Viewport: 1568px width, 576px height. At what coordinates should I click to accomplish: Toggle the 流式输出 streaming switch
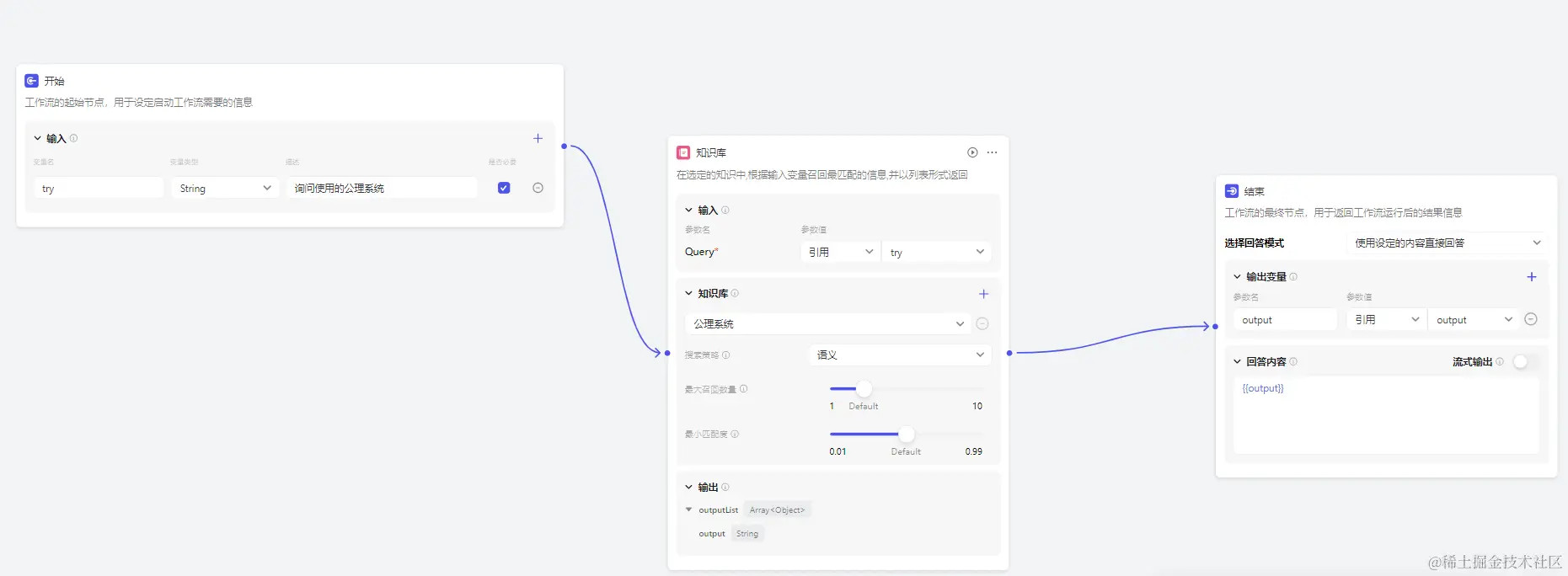pos(1526,361)
